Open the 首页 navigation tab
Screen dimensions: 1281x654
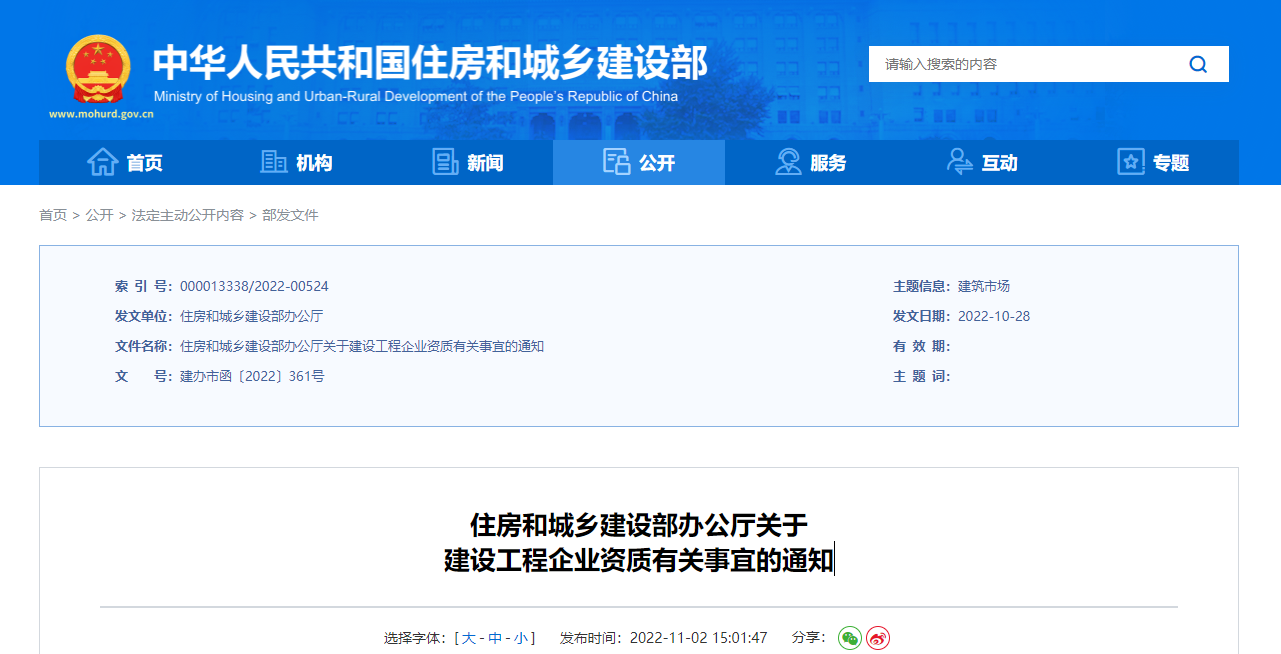tap(125, 163)
